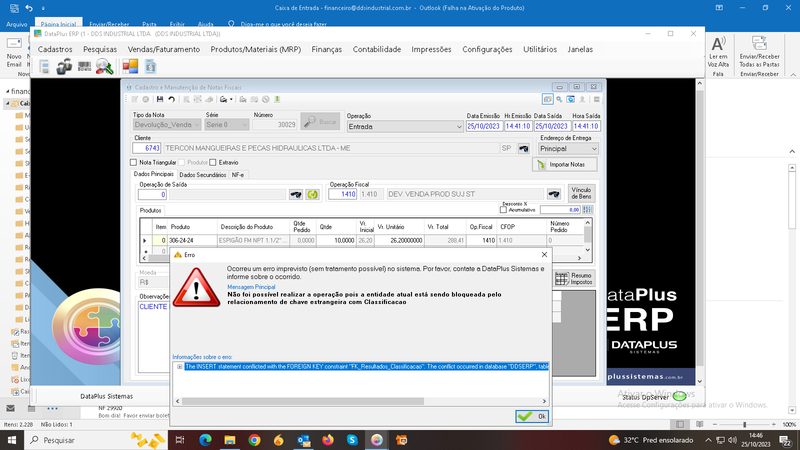Click the Importar Notas button
Image resolution: width=800 pixels, height=450 pixels.
(564, 164)
